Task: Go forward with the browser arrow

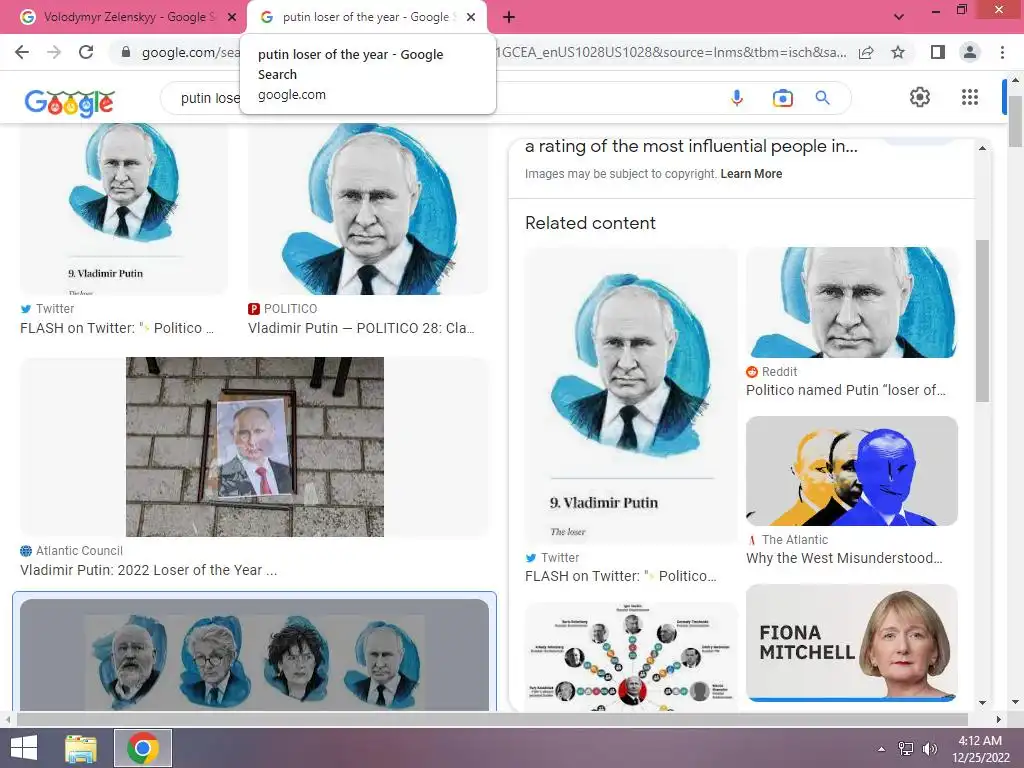Action: click(x=54, y=52)
